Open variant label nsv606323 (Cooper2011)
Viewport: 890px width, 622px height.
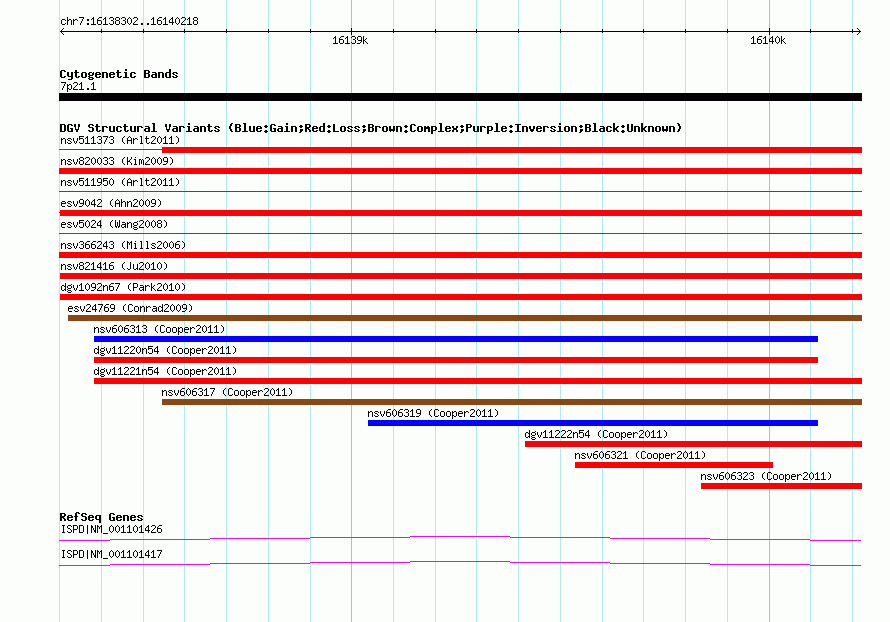coord(766,476)
